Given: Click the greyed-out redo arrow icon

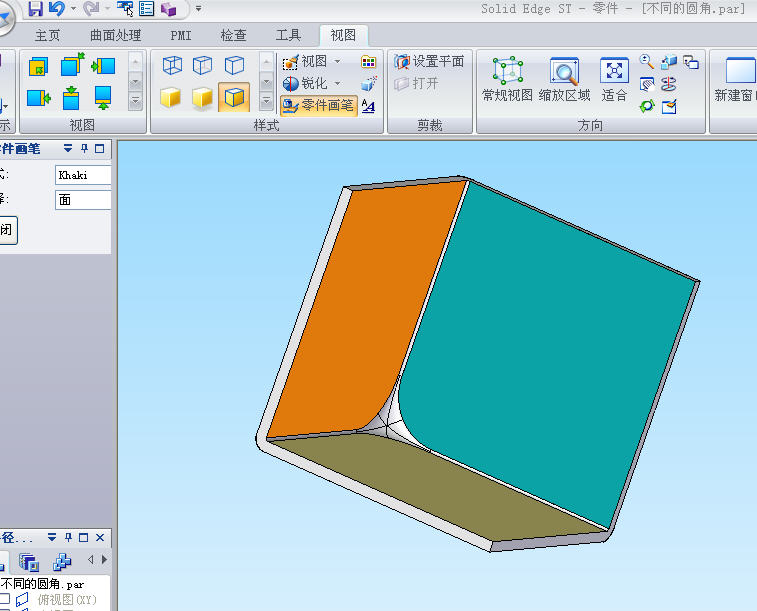Looking at the screenshot, I should pos(91,8).
